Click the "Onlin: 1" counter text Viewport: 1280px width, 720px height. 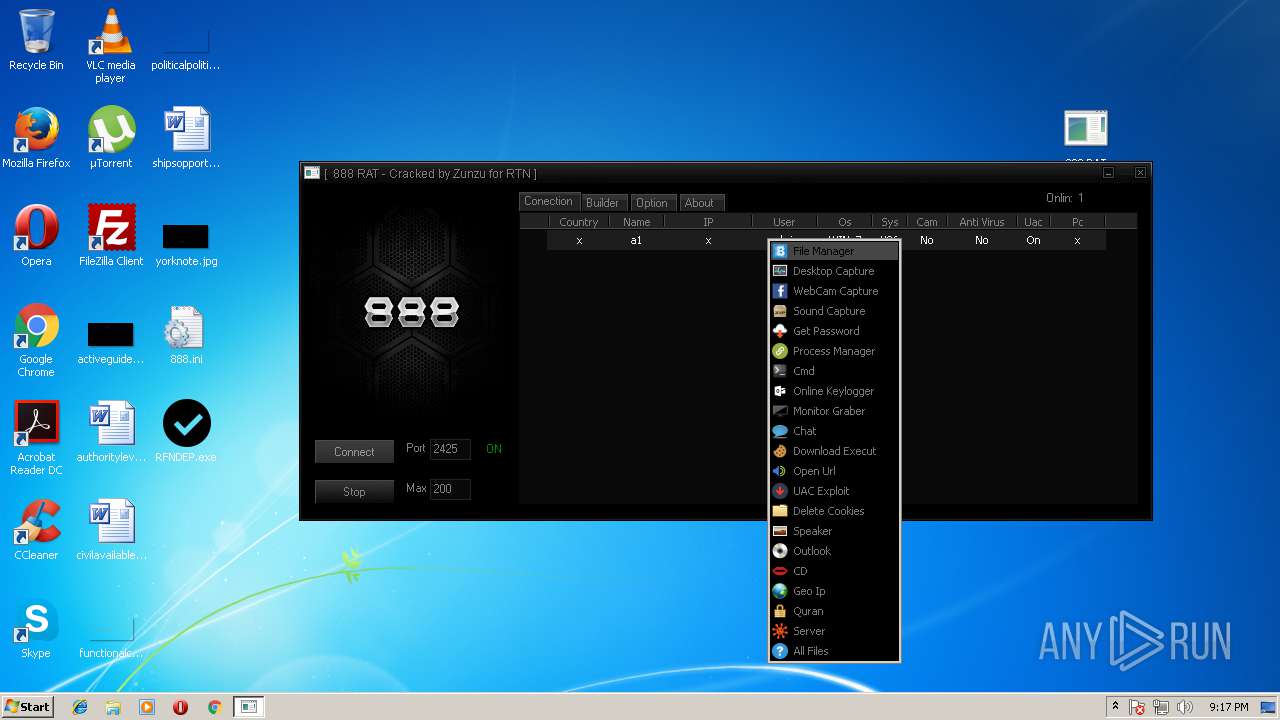click(x=1064, y=198)
